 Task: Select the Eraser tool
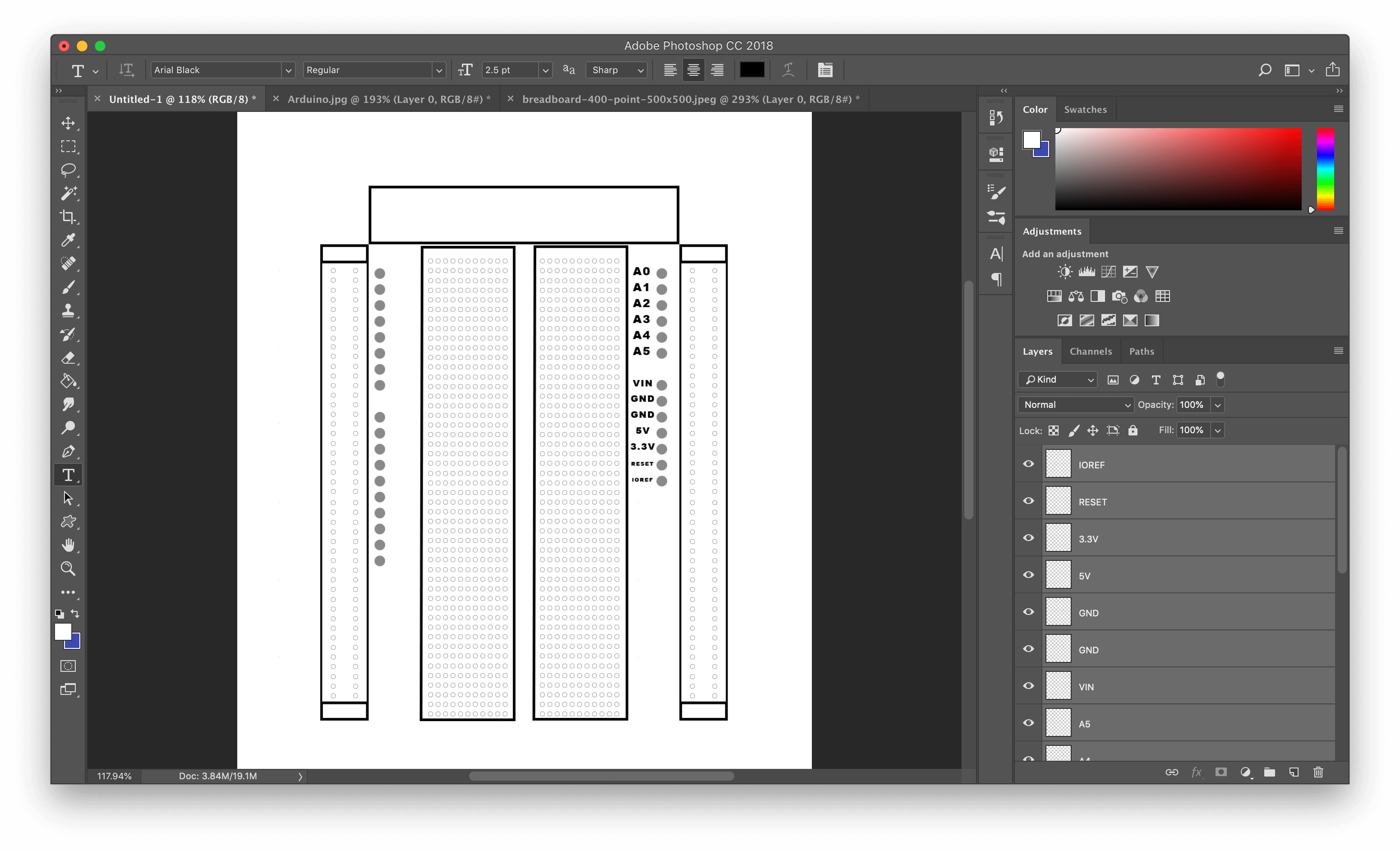[68, 357]
